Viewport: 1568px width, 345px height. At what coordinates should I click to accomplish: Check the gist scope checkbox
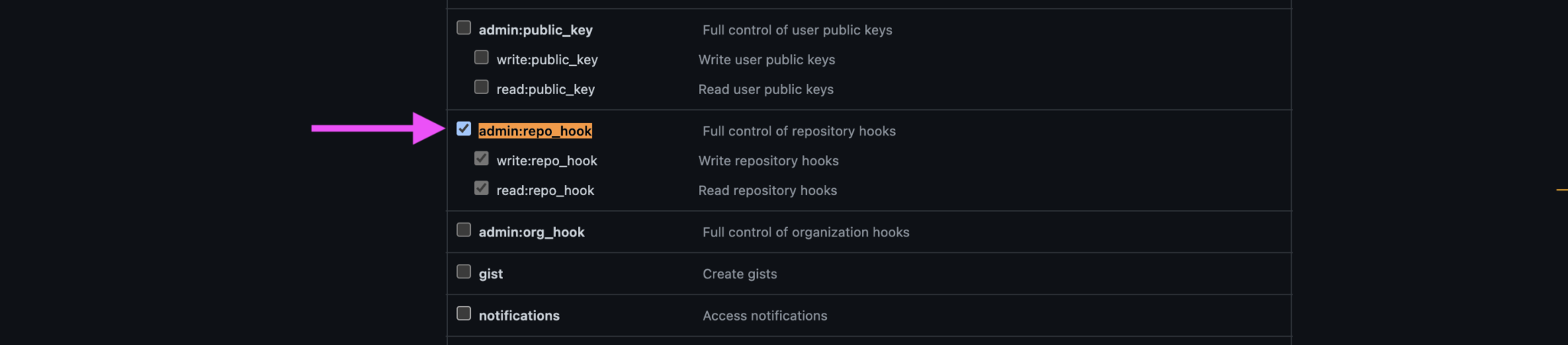tap(464, 272)
